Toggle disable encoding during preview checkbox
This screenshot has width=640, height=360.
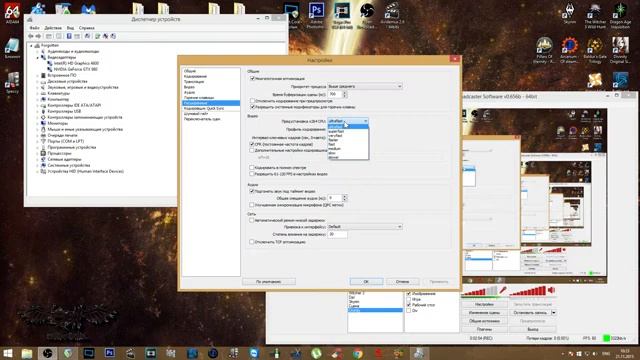(252, 101)
